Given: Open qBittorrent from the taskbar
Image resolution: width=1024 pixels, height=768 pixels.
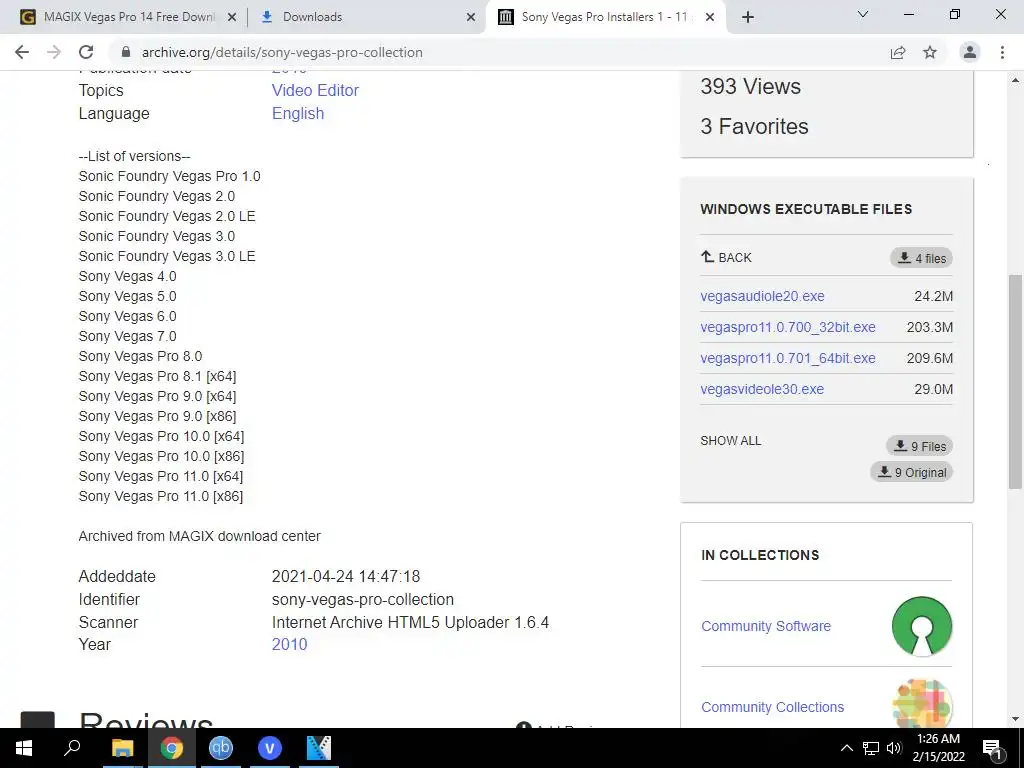Looking at the screenshot, I should pos(221,748).
